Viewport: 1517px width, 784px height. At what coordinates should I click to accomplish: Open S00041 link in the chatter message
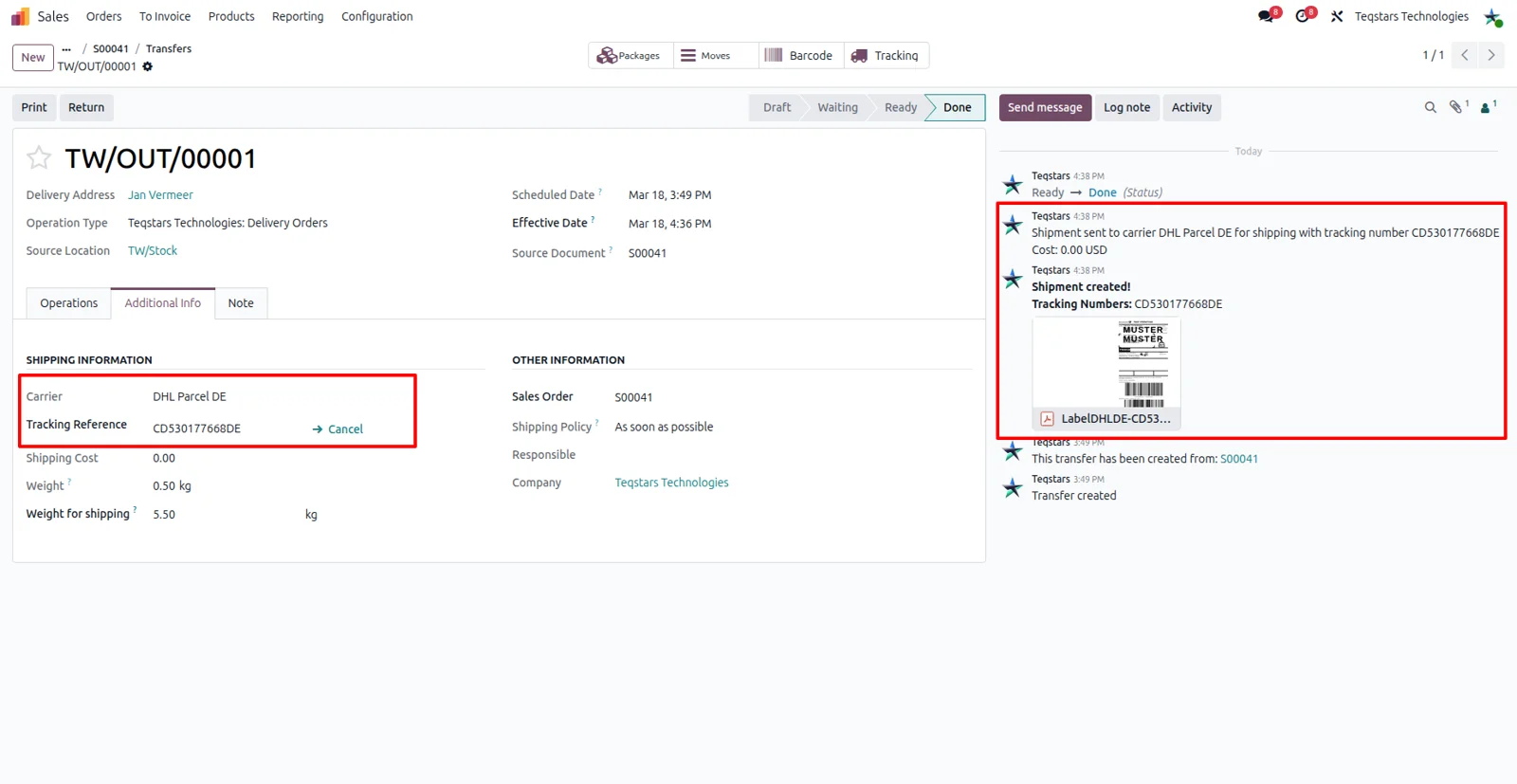click(x=1239, y=459)
